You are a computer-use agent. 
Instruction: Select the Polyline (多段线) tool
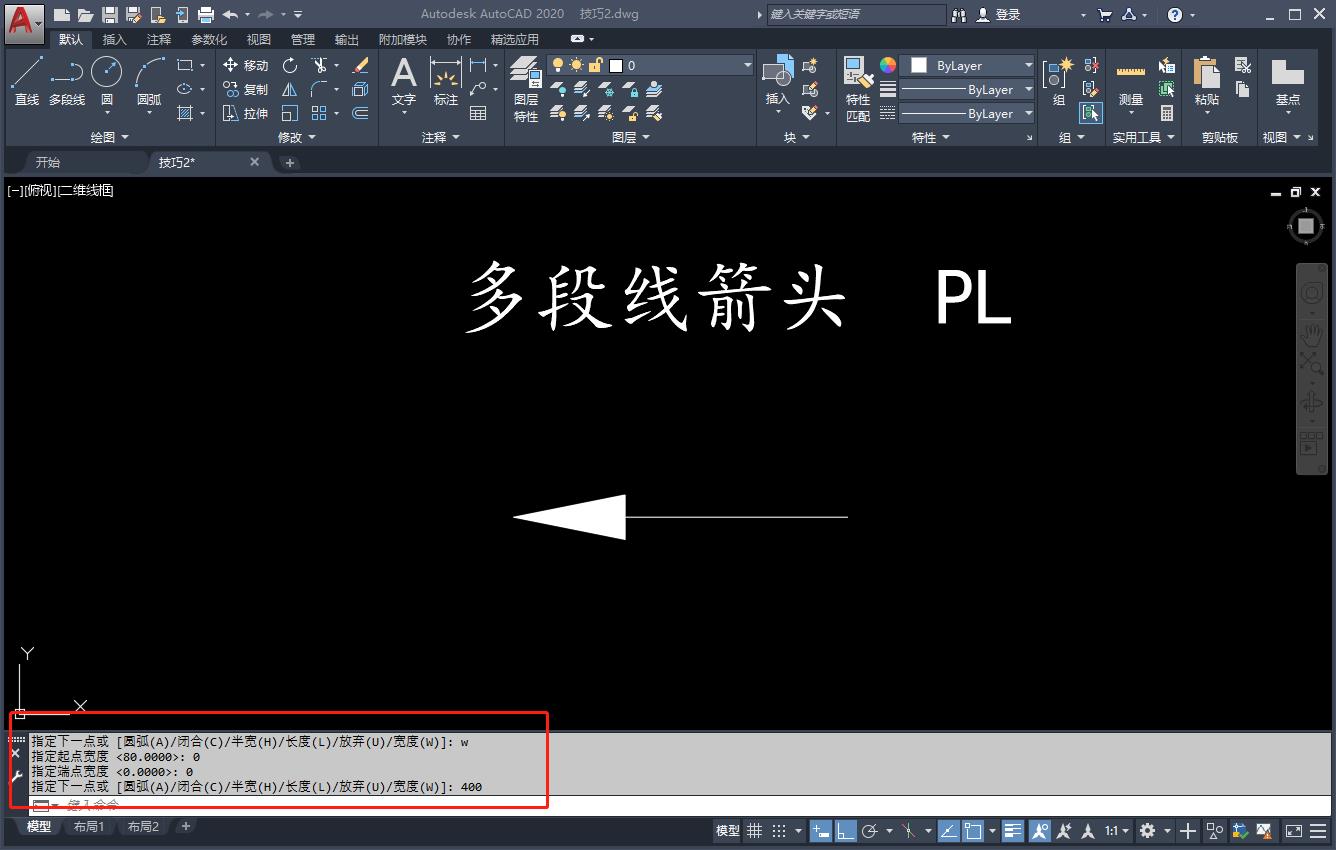pos(67,81)
